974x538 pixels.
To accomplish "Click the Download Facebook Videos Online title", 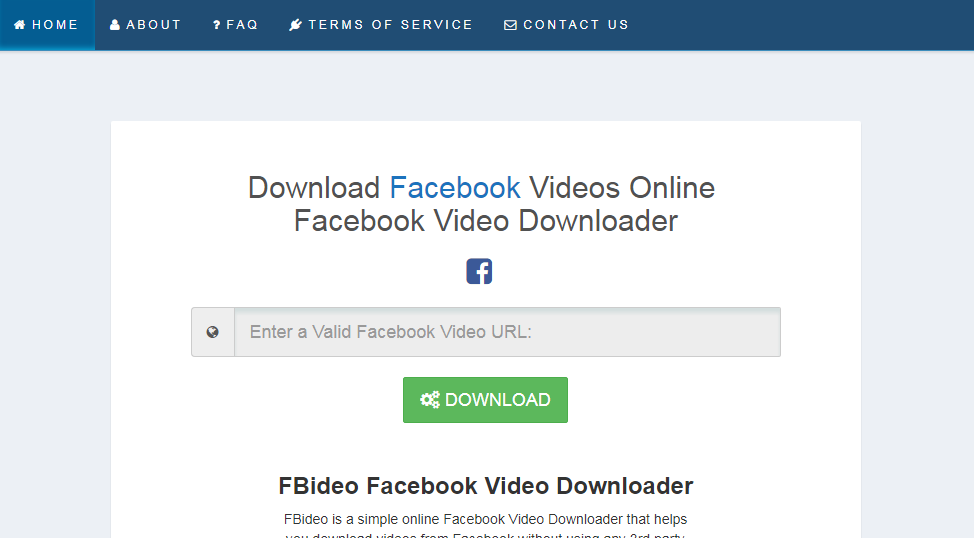I will pos(481,188).
